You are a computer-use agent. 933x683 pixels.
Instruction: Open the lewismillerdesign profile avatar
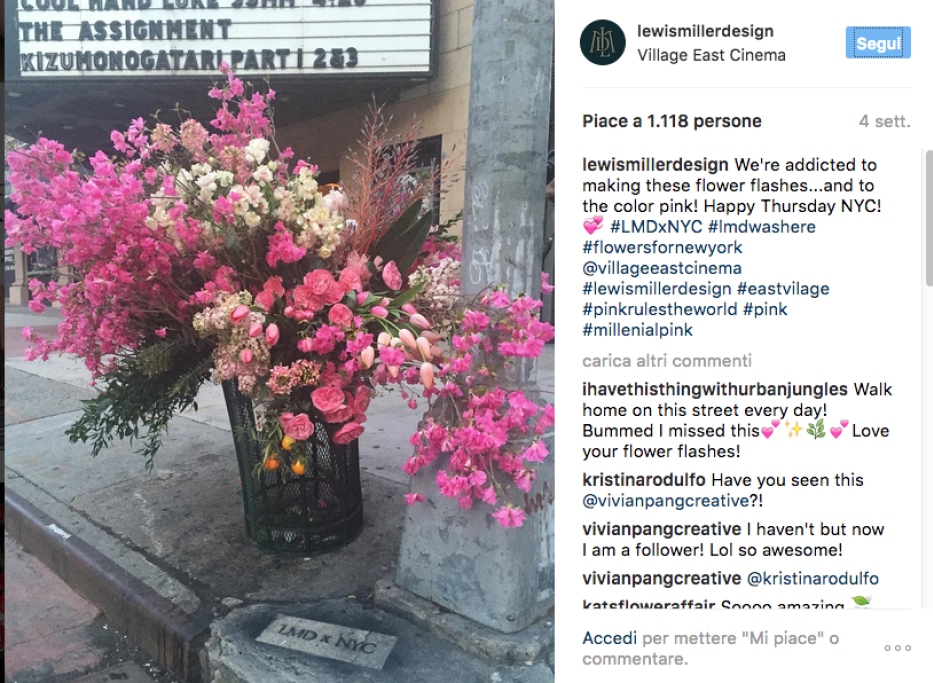(602, 42)
